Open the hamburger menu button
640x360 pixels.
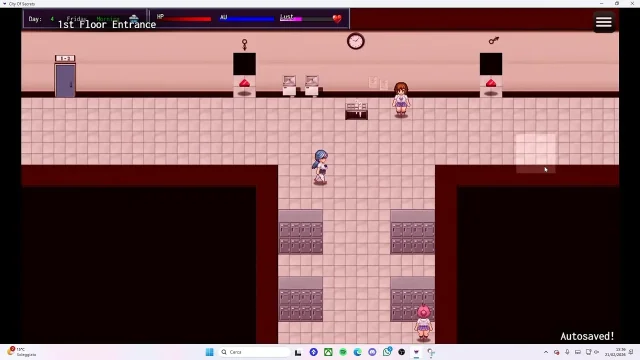(x=604, y=22)
